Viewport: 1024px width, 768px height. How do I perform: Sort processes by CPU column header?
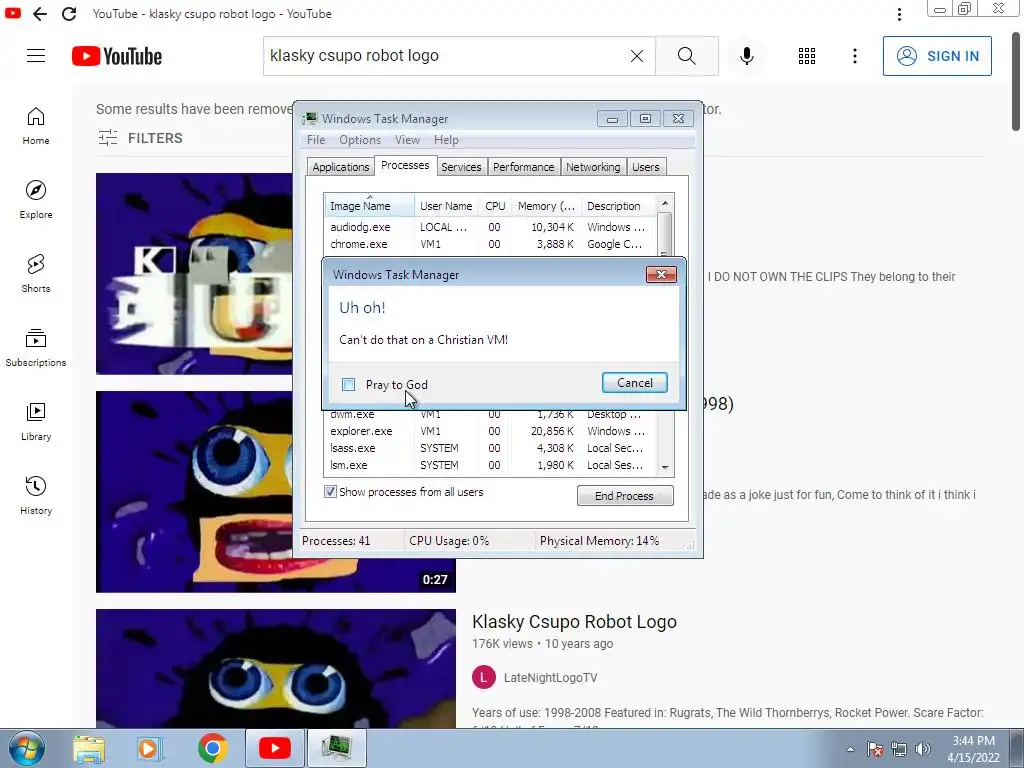coord(495,206)
